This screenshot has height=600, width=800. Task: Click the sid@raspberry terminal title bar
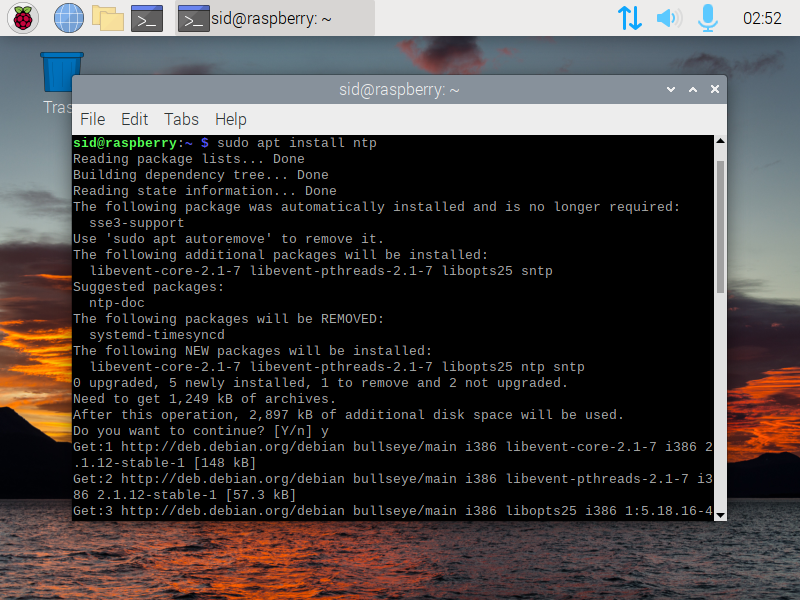coord(399,90)
